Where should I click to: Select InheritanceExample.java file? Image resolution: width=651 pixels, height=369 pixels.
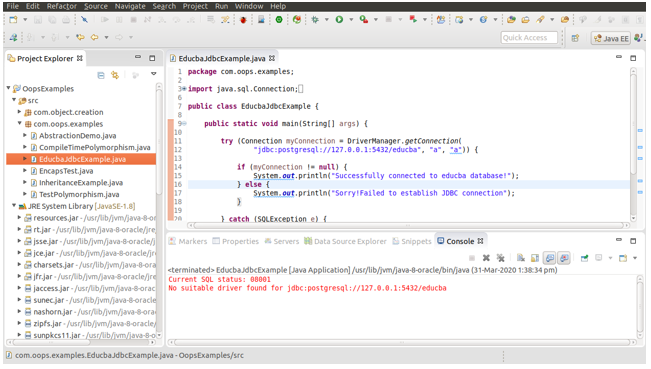click(81, 183)
